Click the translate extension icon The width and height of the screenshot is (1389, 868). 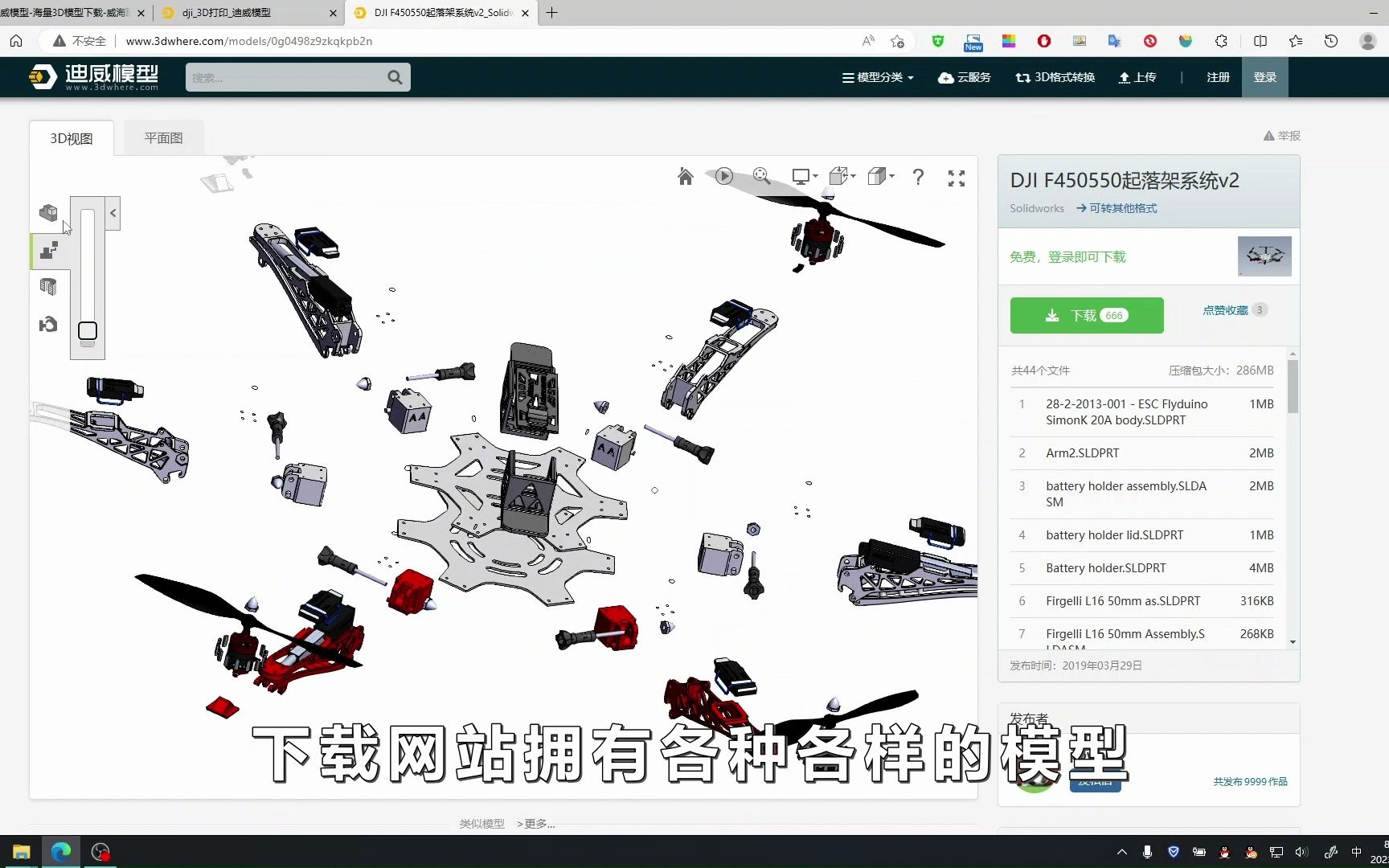(x=1115, y=41)
